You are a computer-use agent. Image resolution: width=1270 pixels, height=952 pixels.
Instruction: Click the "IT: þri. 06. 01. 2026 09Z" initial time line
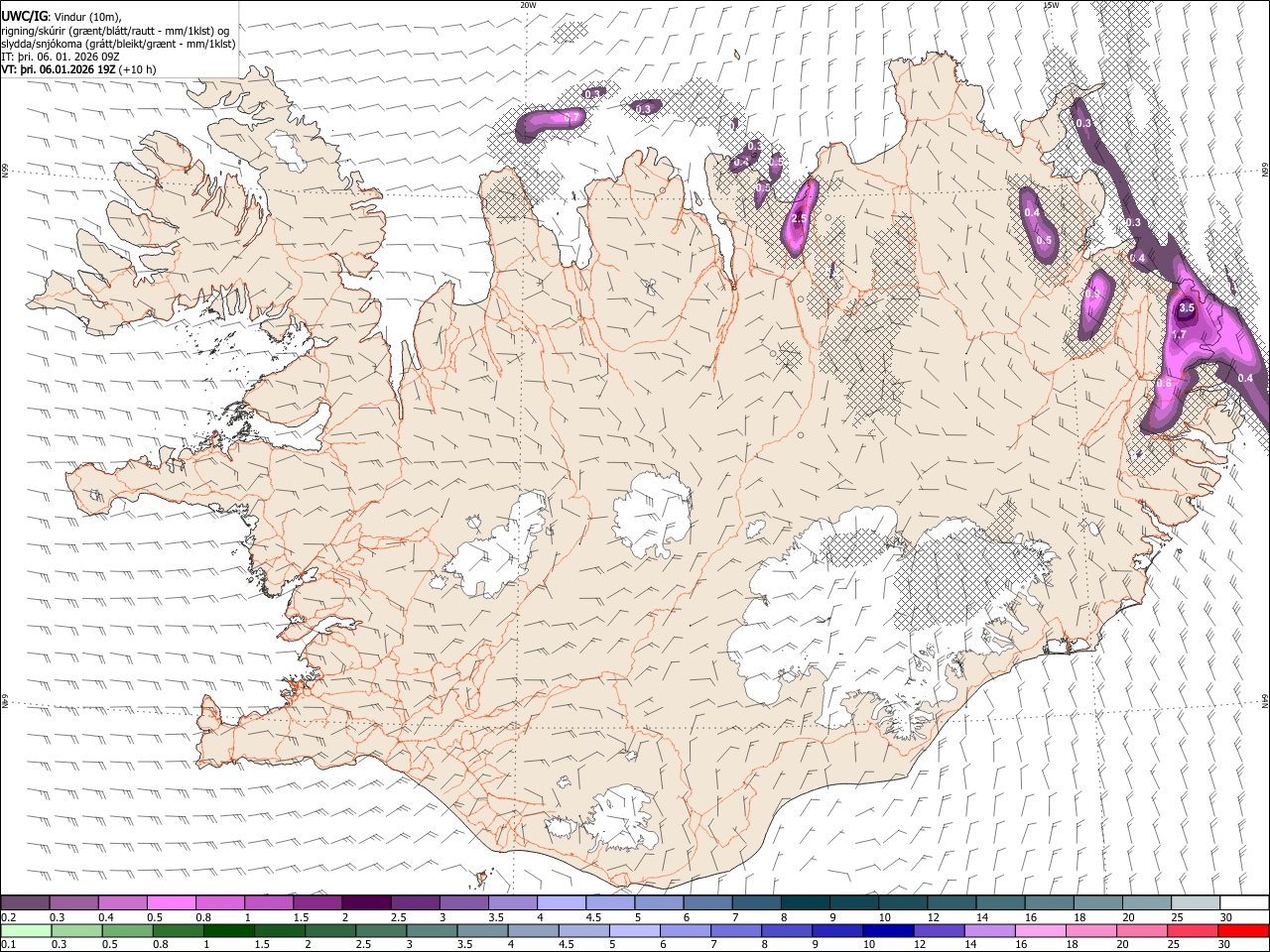pos(61,57)
